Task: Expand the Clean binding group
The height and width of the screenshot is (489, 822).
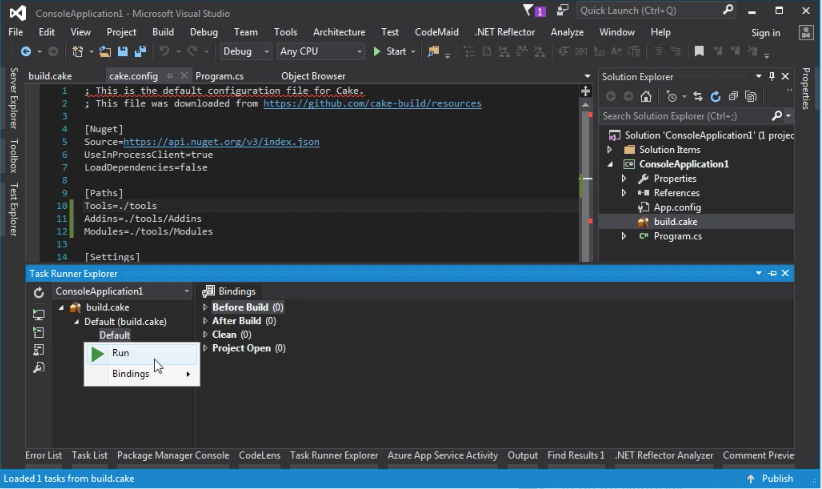Action: (205, 334)
